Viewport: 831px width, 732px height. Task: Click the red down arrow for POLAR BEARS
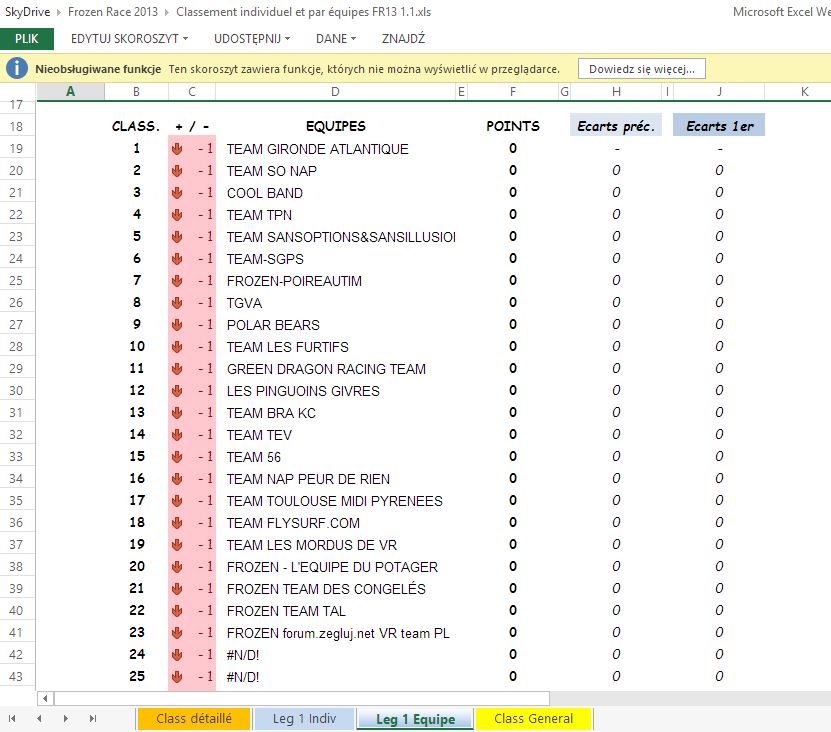click(177, 325)
